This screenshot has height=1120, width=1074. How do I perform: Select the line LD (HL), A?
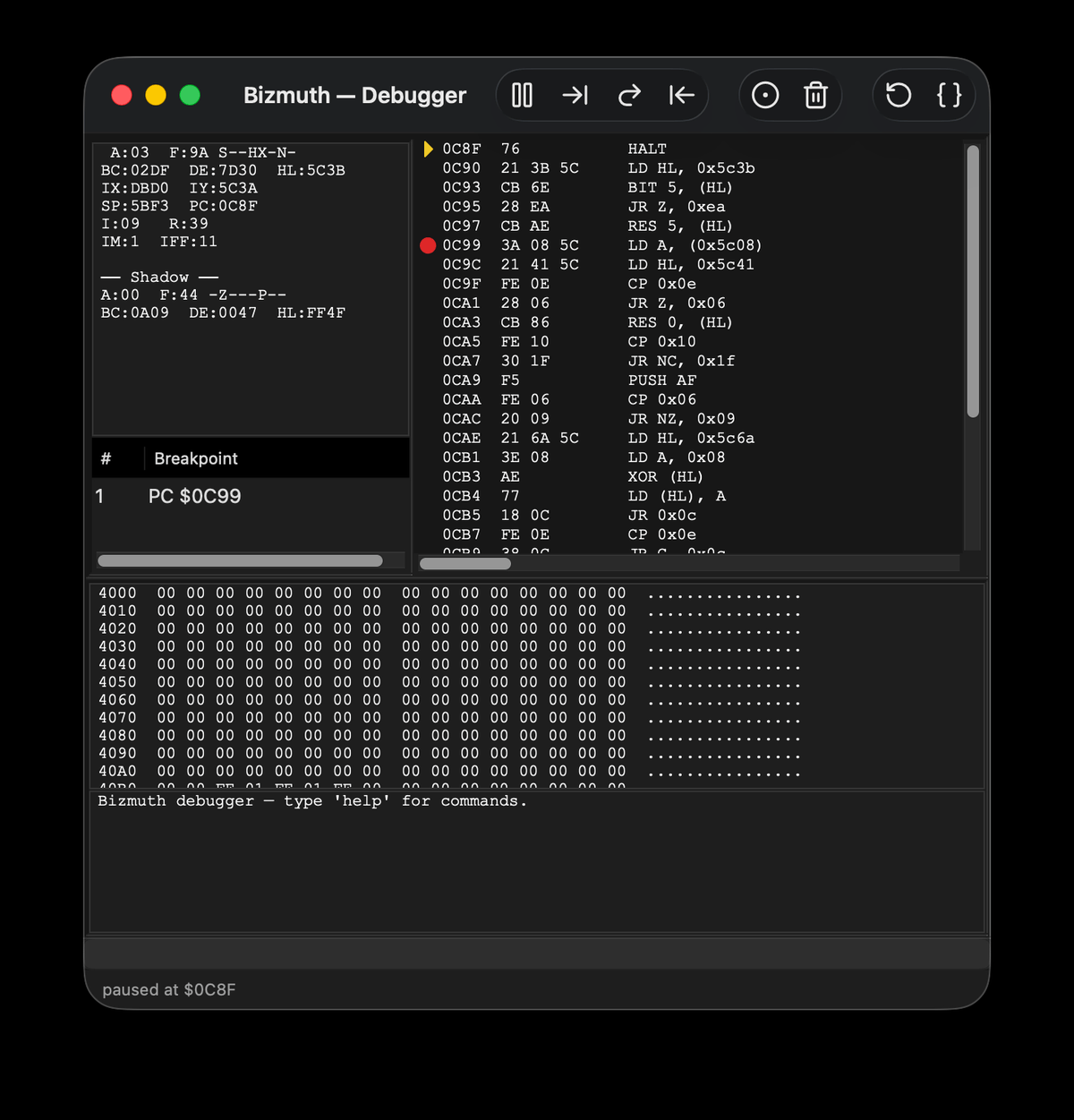click(x=688, y=495)
